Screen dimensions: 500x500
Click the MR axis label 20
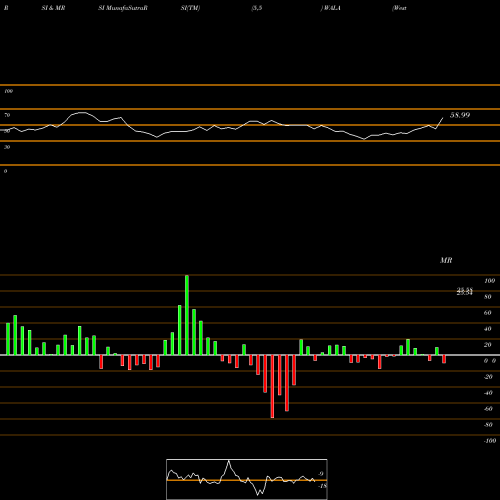click(x=488, y=345)
